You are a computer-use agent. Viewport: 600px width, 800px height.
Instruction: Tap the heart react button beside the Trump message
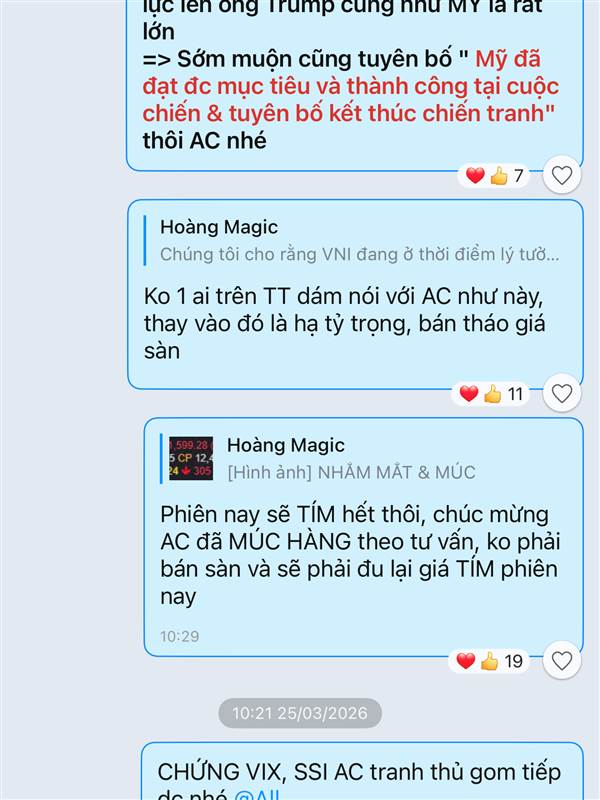[562, 175]
